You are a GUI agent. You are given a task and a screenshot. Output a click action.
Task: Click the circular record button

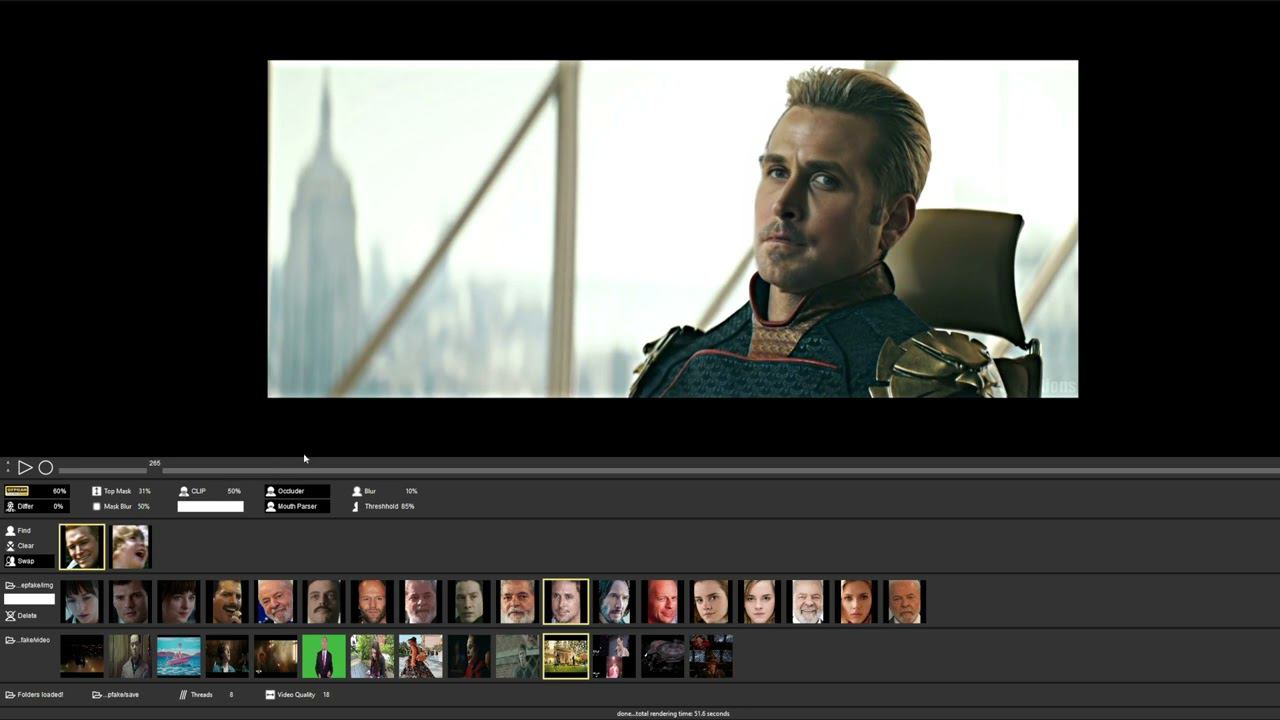point(45,468)
